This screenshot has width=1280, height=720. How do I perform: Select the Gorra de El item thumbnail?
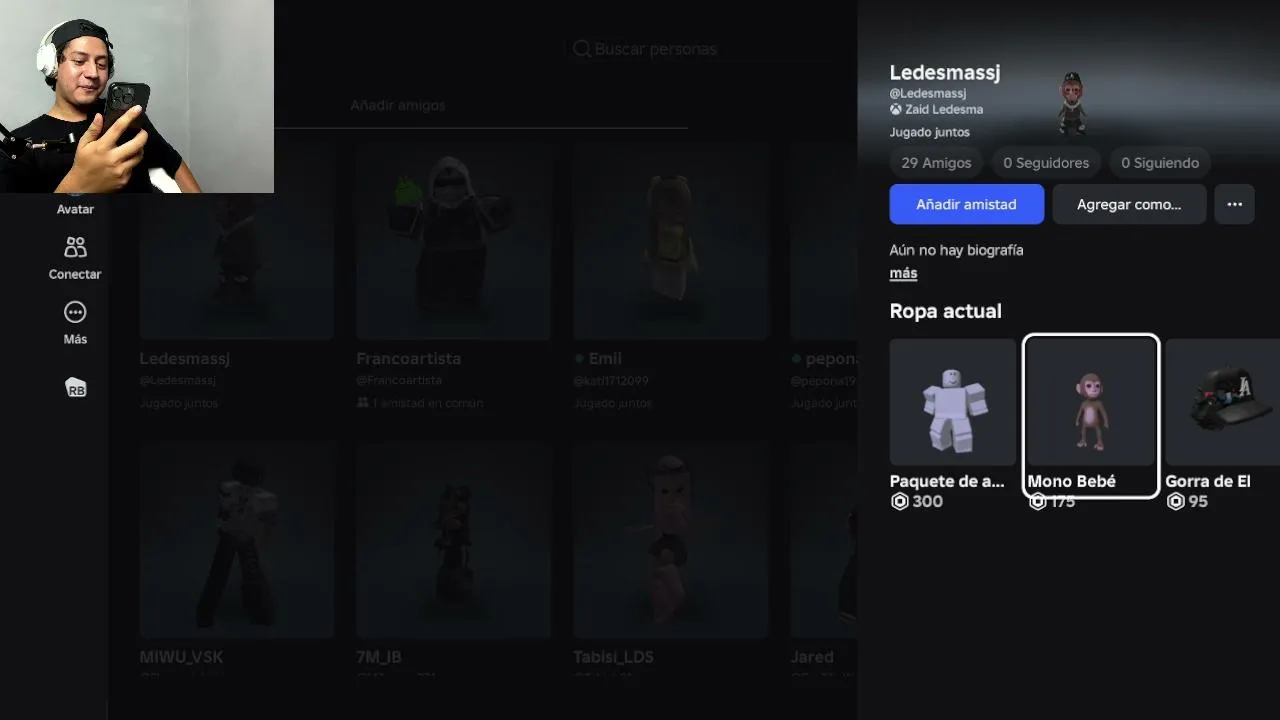point(1222,402)
